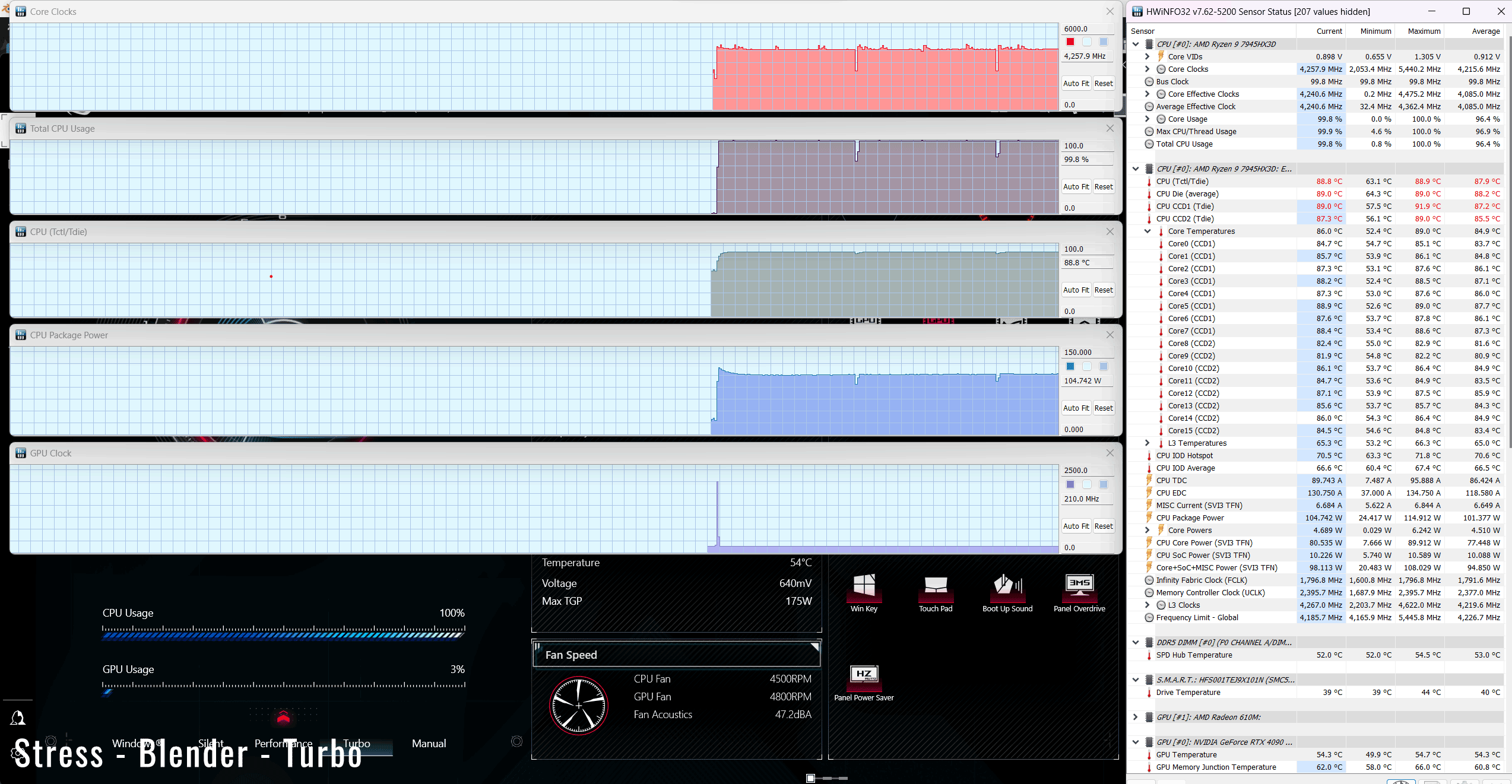Switch to Performance mode
The image size is (1512, 784).
(x=283, y=743)
